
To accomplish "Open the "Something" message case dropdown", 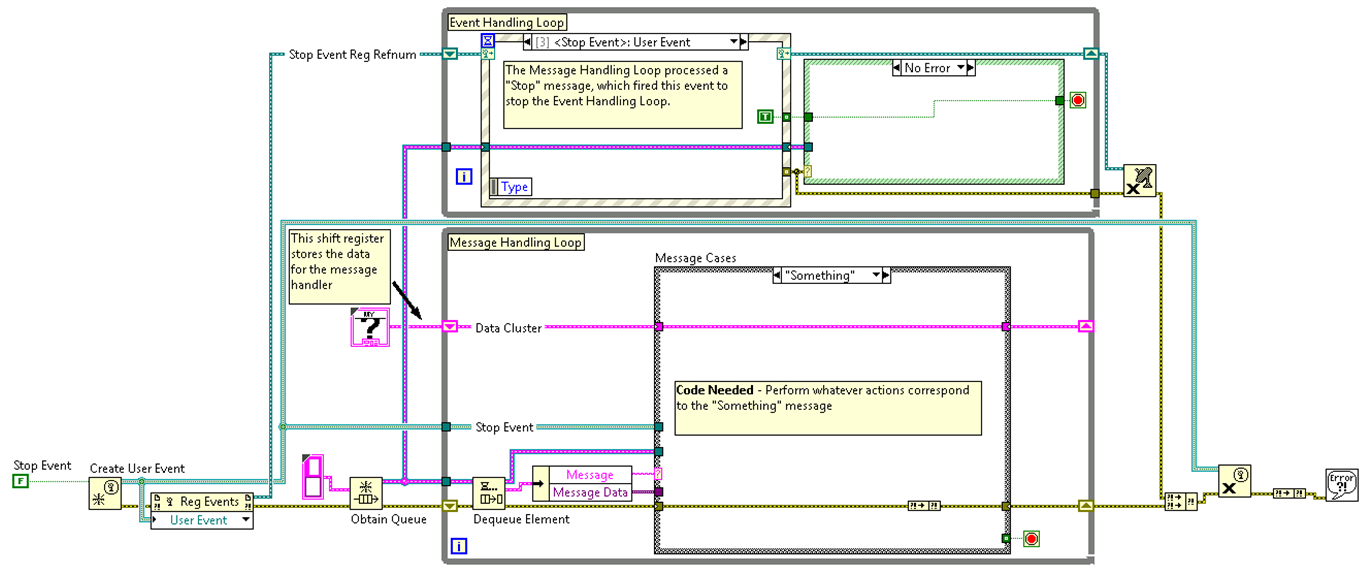I will pos(875,275).
